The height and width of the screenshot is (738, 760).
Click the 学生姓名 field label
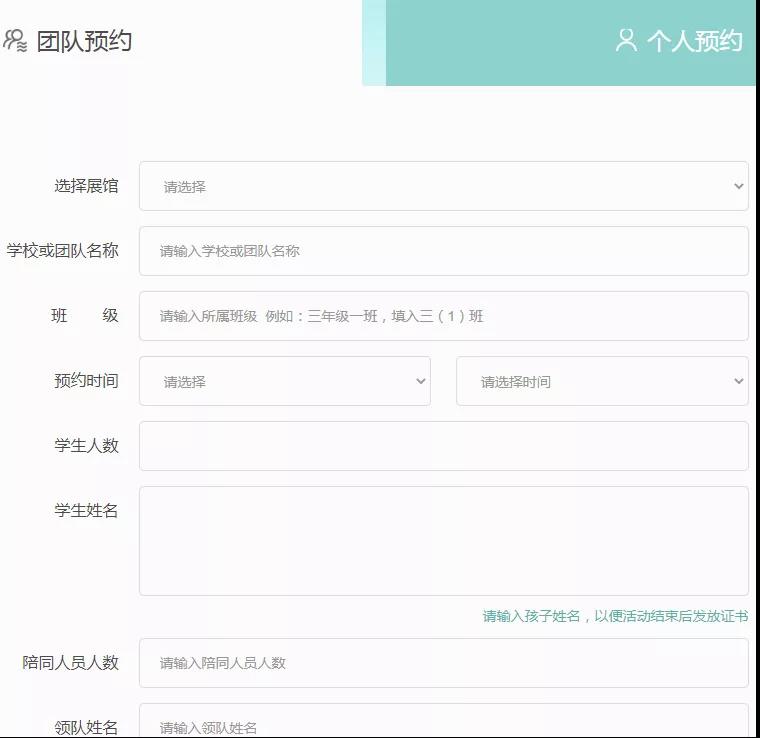click(86, 511)
